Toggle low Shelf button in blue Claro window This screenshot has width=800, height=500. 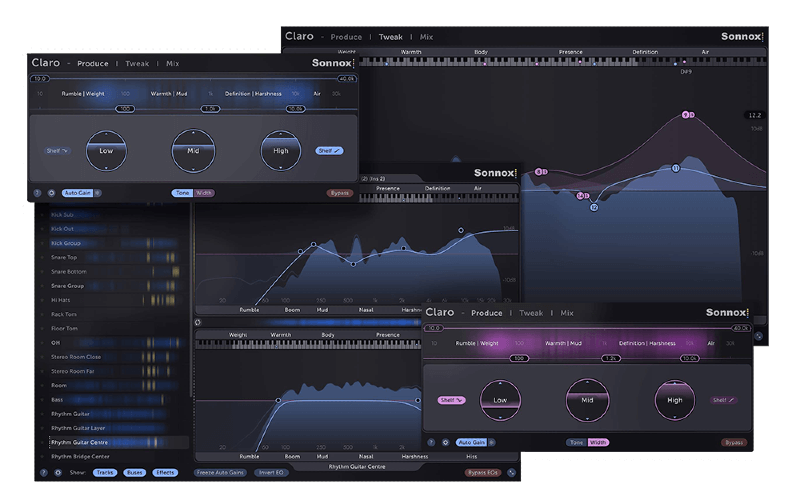coord(57,151)
